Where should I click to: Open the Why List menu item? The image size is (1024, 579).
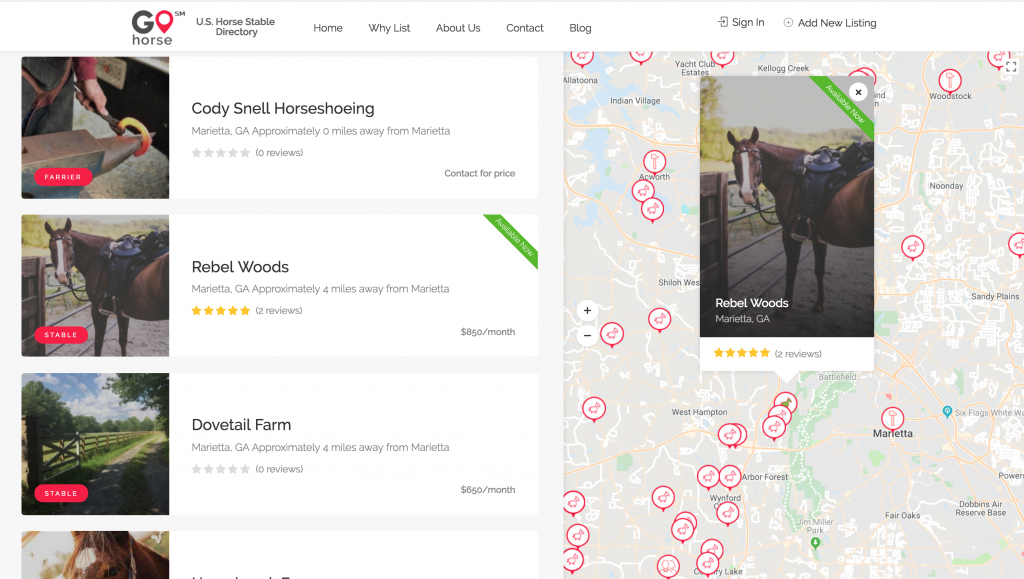pyautogui.click(x=389, y=28)
